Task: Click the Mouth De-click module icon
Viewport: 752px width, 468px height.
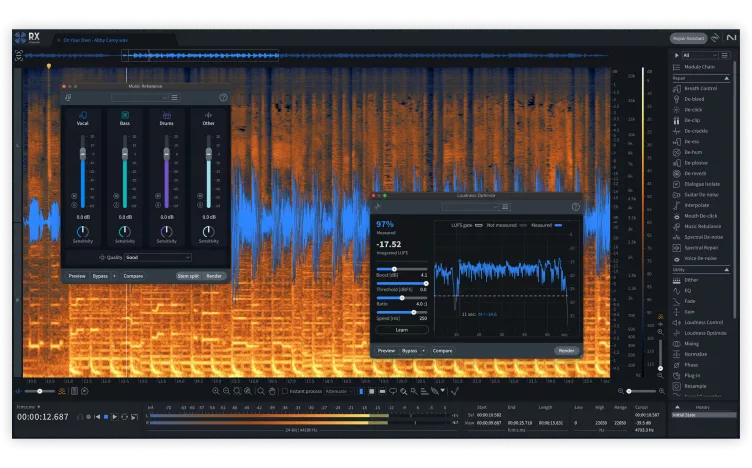Action: [x=677, y=216]
